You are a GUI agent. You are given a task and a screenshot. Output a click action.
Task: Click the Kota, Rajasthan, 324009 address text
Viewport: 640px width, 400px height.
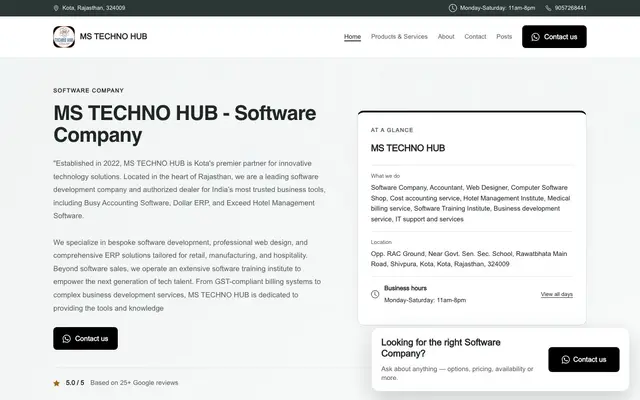pos(93,8)
